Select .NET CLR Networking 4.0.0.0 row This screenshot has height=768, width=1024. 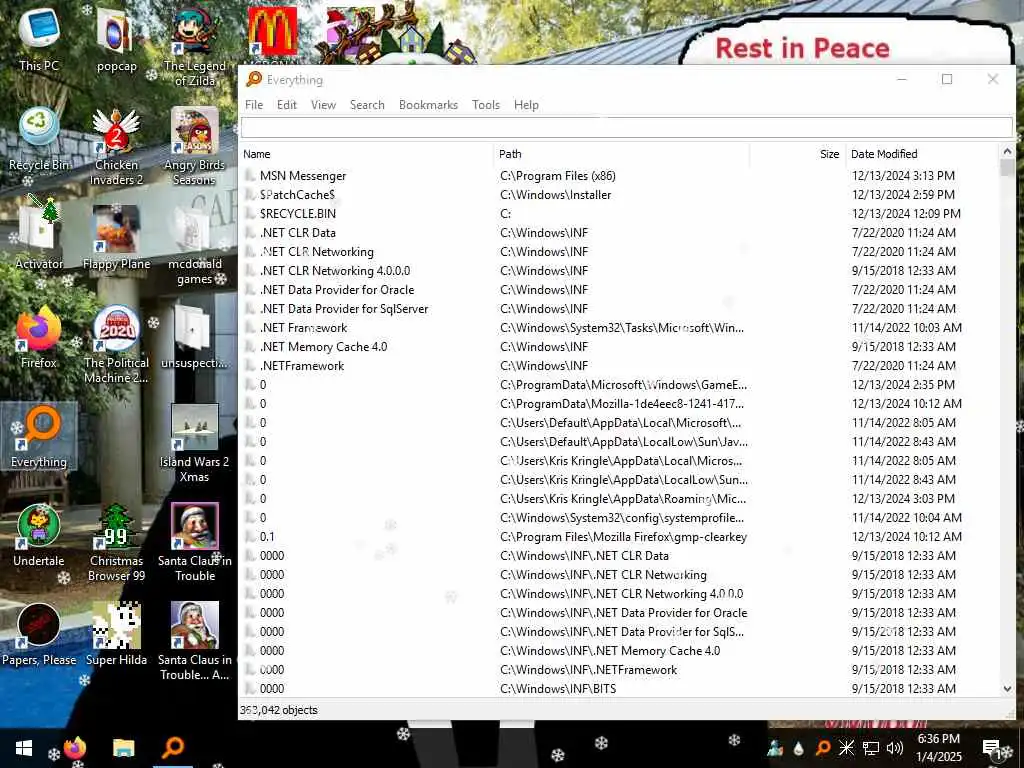(x=619, y=270)
